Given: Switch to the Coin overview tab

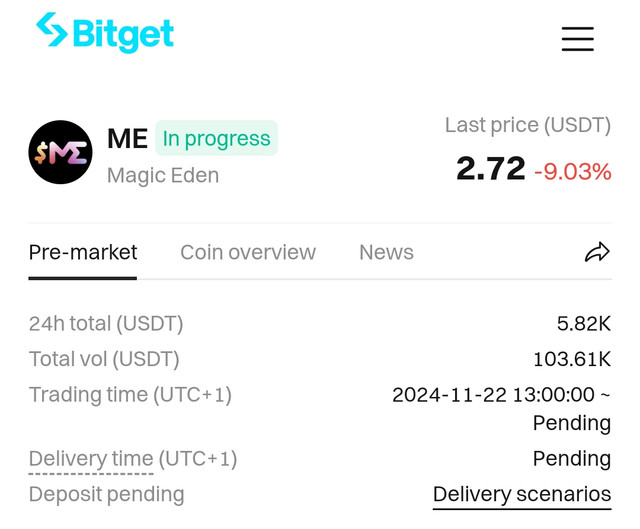Looking at the screenshot, I should (248, 252).
